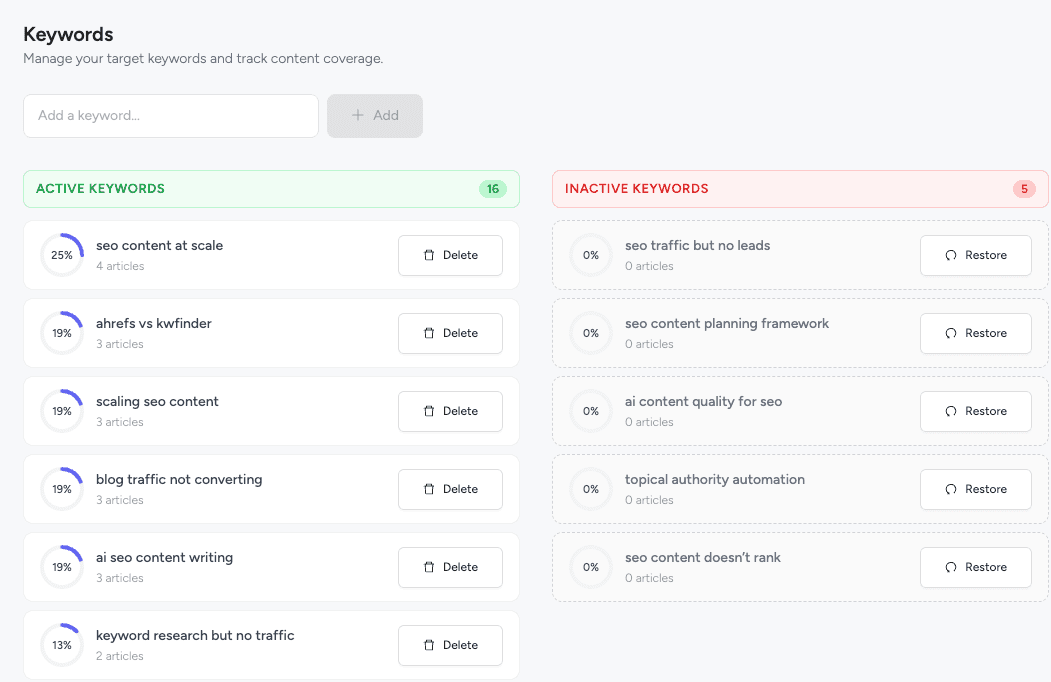Click the 13% coverage progress circle
The image size is (1051, 682).
click(62, 645)
